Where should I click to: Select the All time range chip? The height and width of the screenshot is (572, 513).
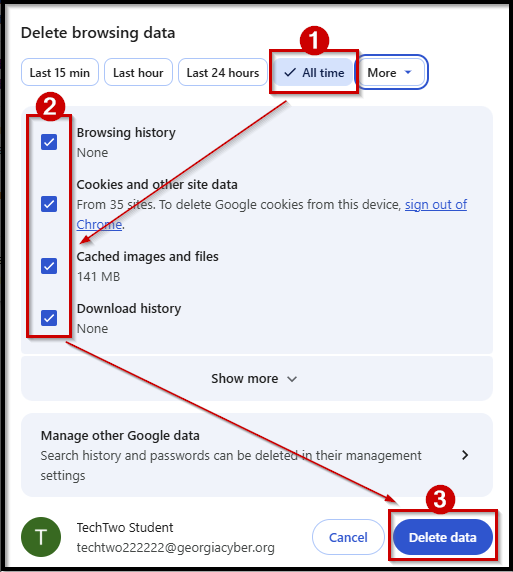tap(314, 73)
